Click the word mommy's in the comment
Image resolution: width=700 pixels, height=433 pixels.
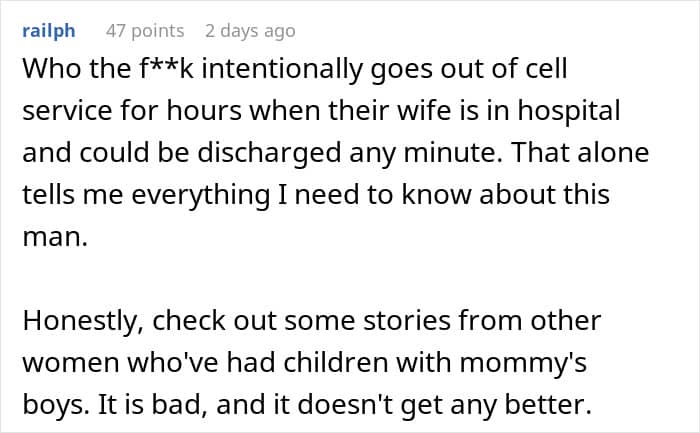(523, 363)
